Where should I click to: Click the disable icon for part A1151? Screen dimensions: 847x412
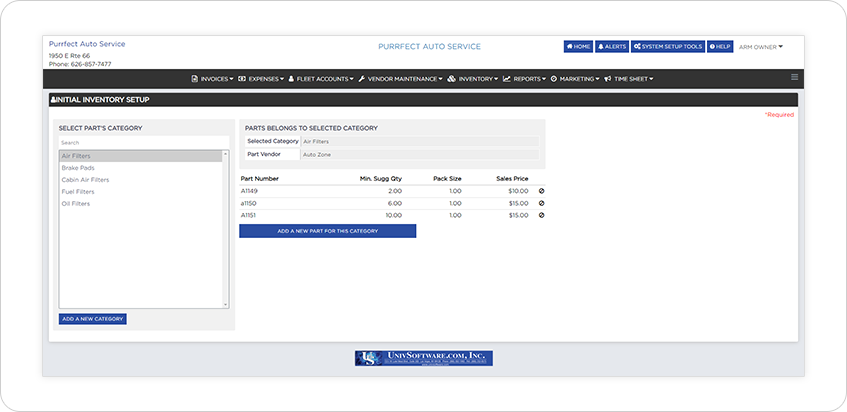click(541, 215)
